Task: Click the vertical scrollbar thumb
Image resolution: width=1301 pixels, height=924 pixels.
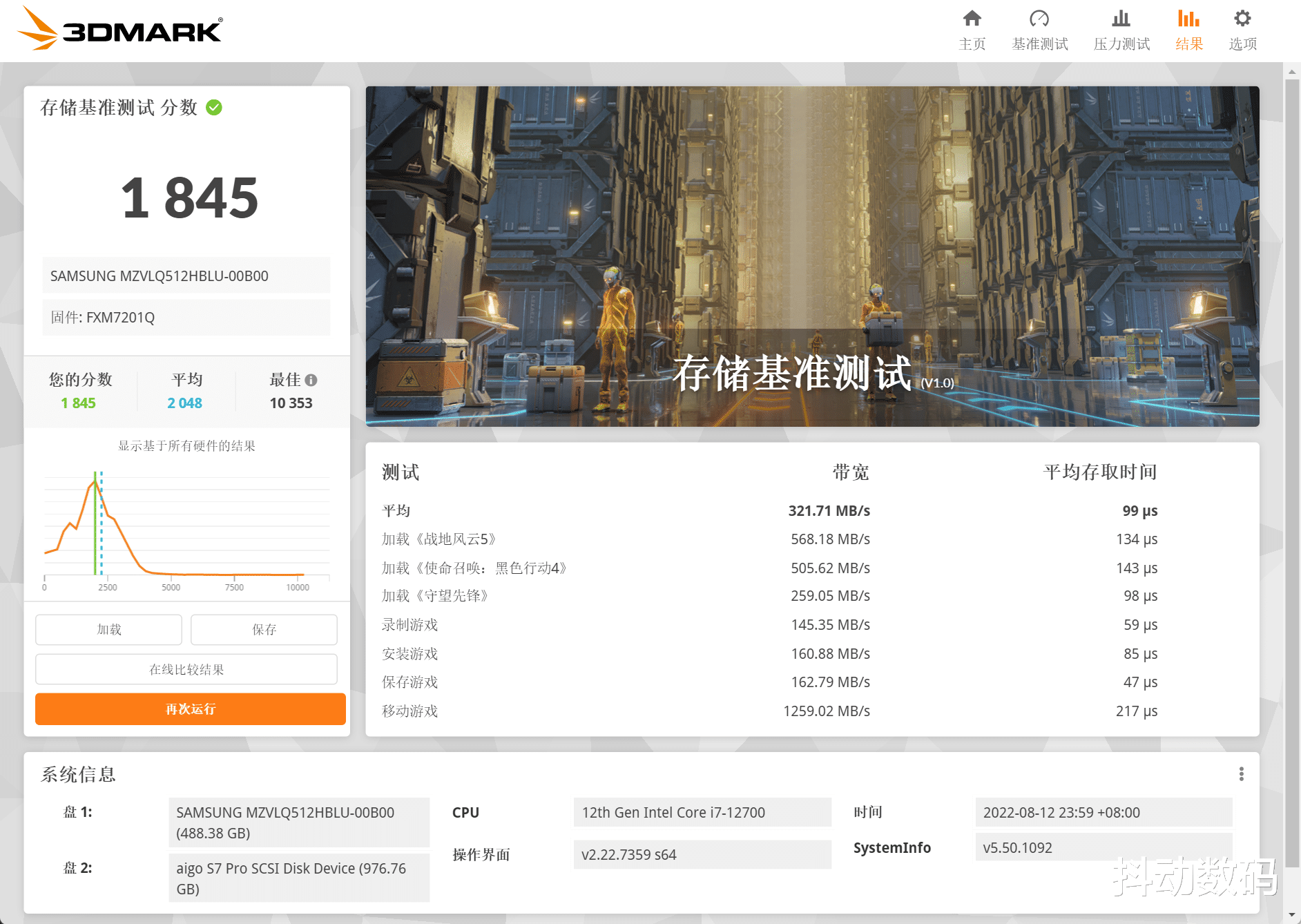Action: pos(1292,473)
